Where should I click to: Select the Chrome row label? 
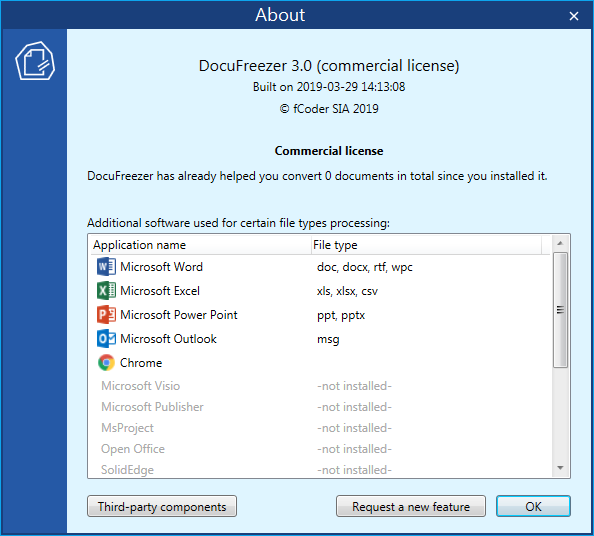tap(141, 363)
